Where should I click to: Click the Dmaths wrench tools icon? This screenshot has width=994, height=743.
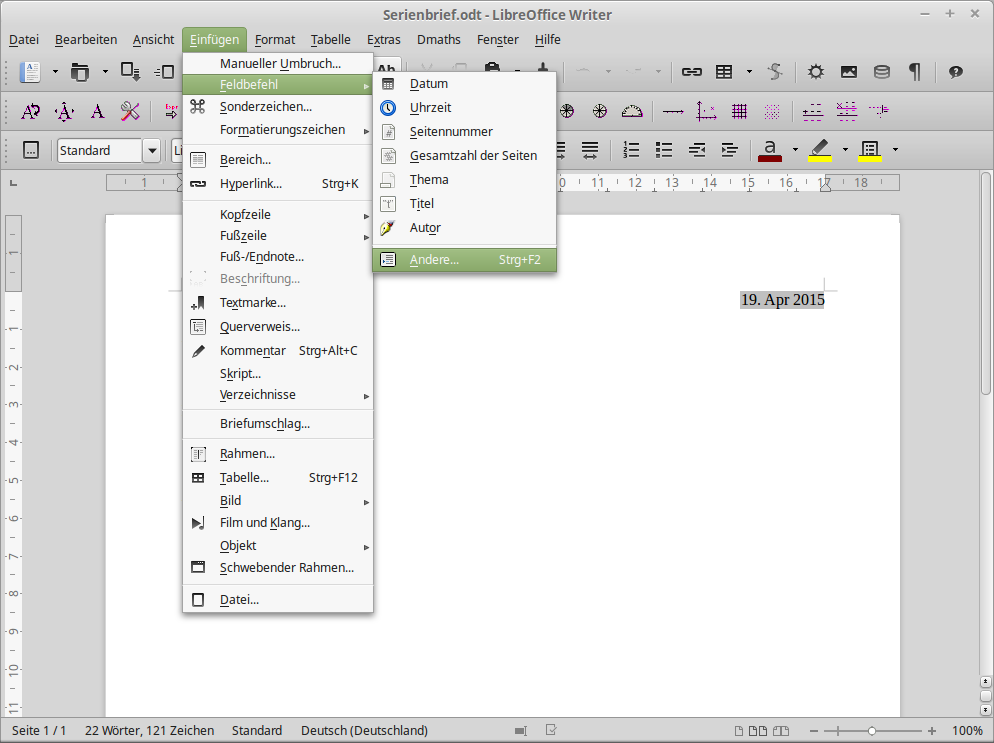[130, 111]
